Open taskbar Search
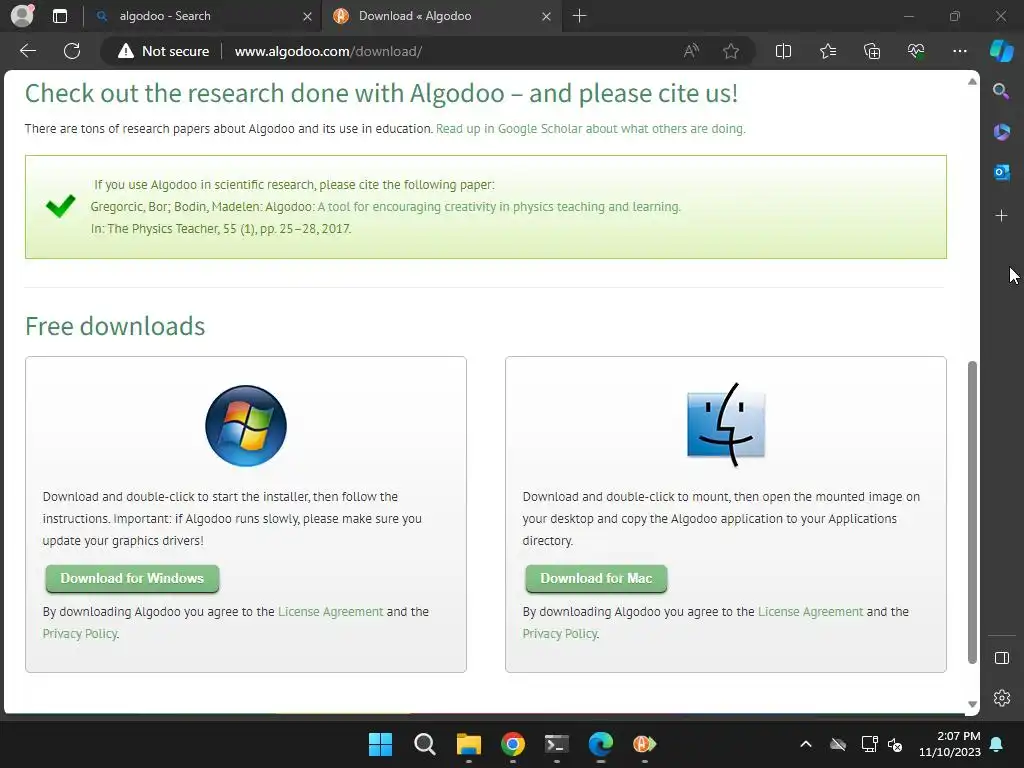 (424, 744)
